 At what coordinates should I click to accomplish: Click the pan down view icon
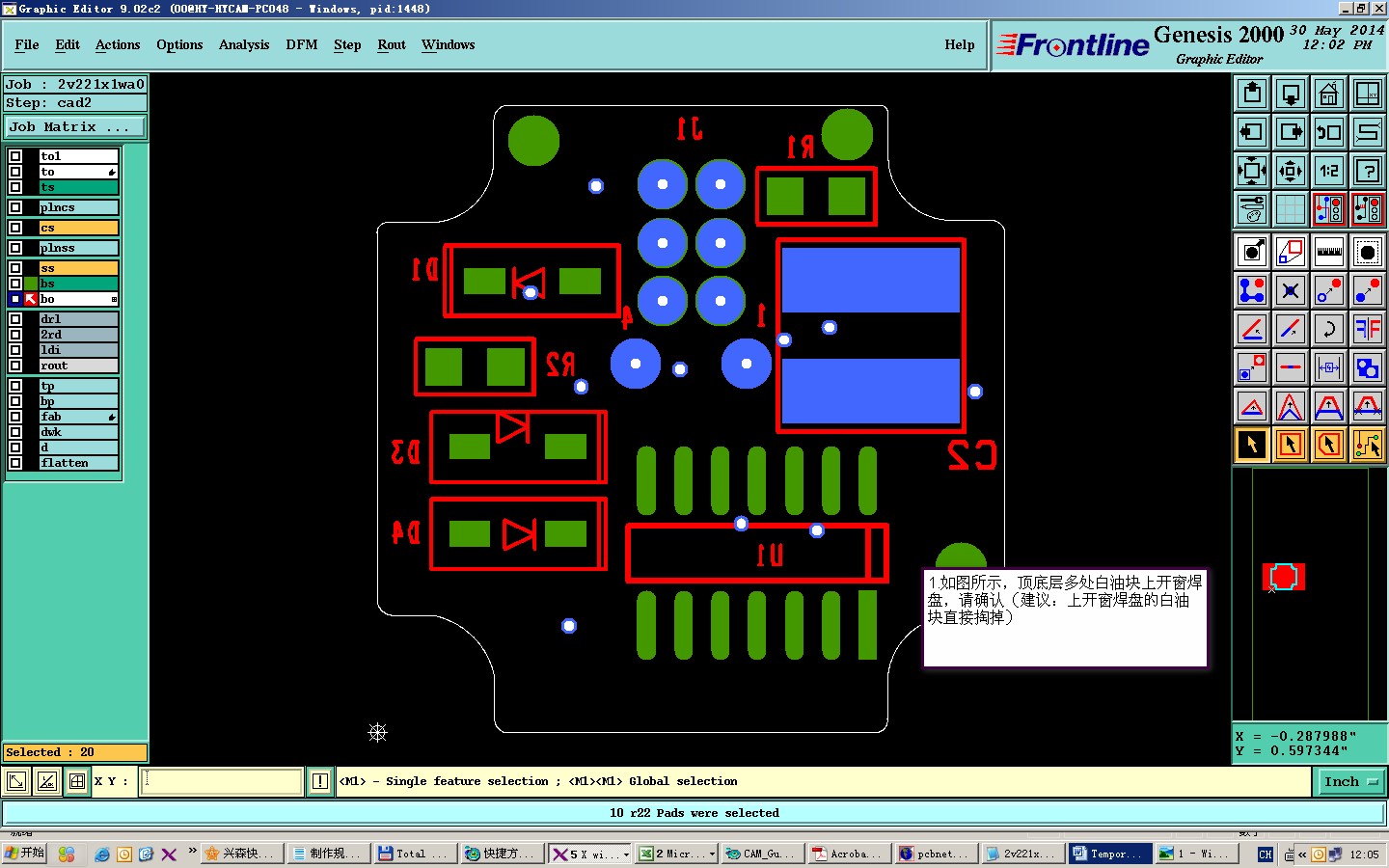[x=1291, y=94]
